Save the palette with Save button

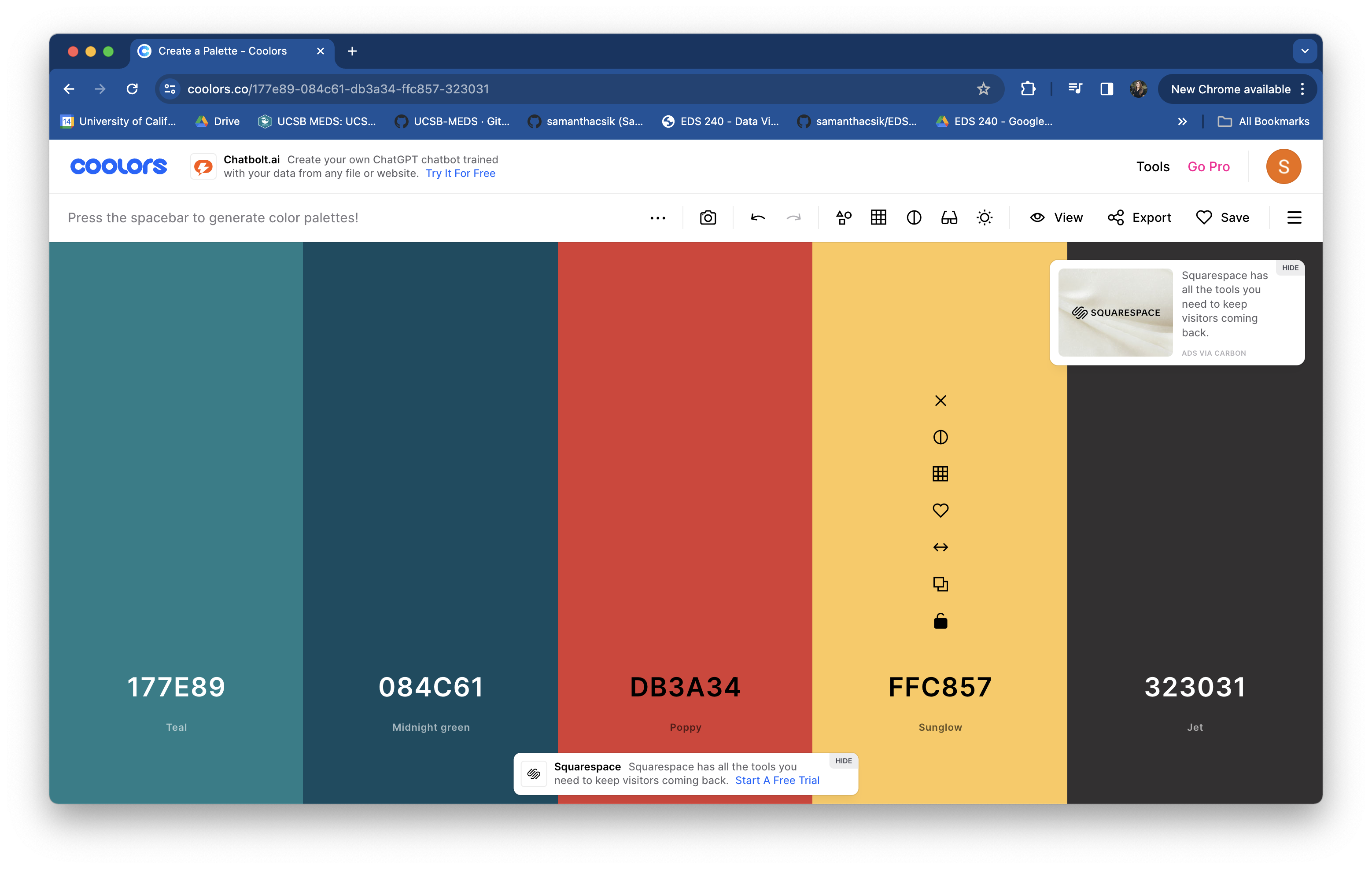[1222, 217]
